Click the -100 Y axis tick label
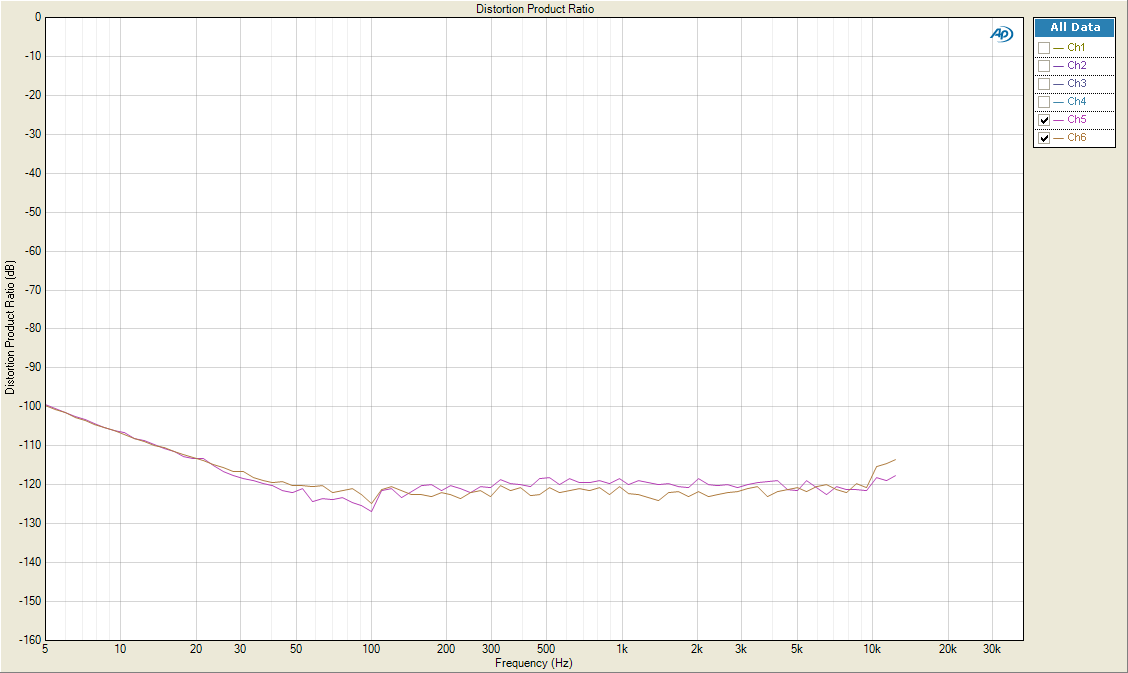Image resolution: width=1128 pixels, height=673 pixels. click(29, 406)
